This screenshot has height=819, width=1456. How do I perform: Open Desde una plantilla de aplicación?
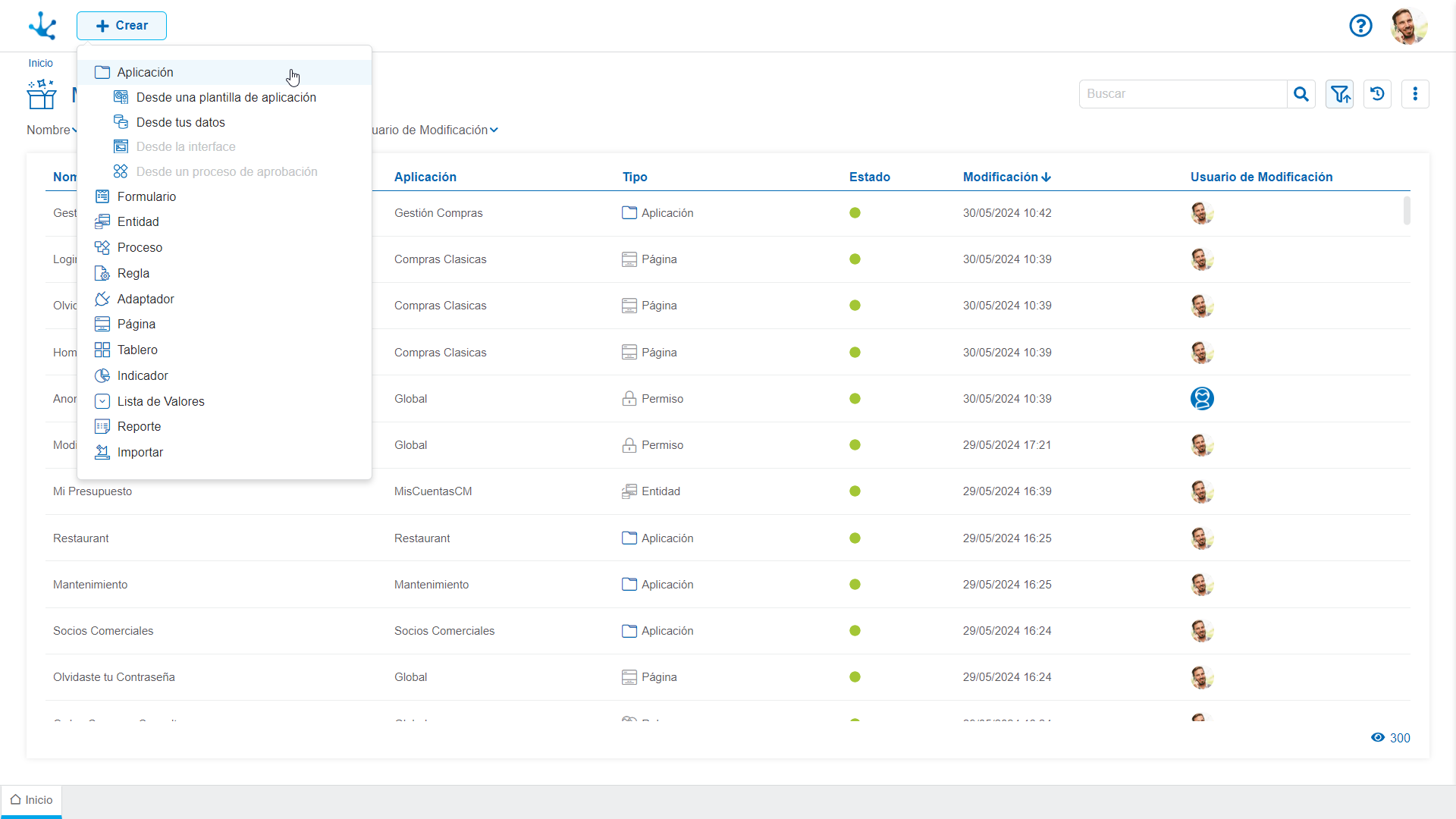point(226,97)
